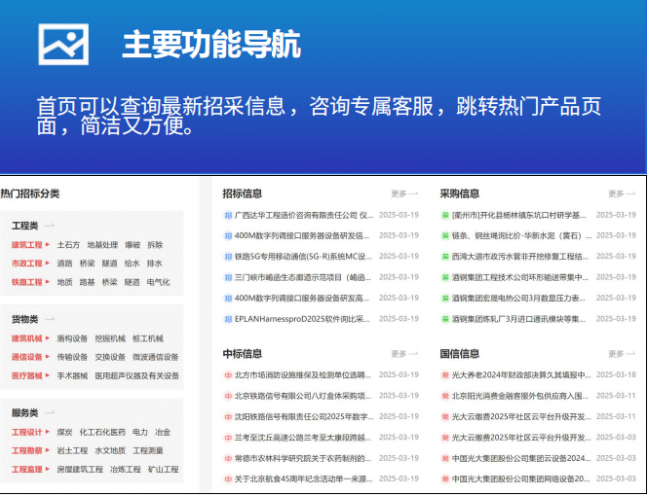Click red 中 icon beside 北方市场消防设施 entry
The width and height of the screenshot is (649, 496).
(x=228, y=375)
